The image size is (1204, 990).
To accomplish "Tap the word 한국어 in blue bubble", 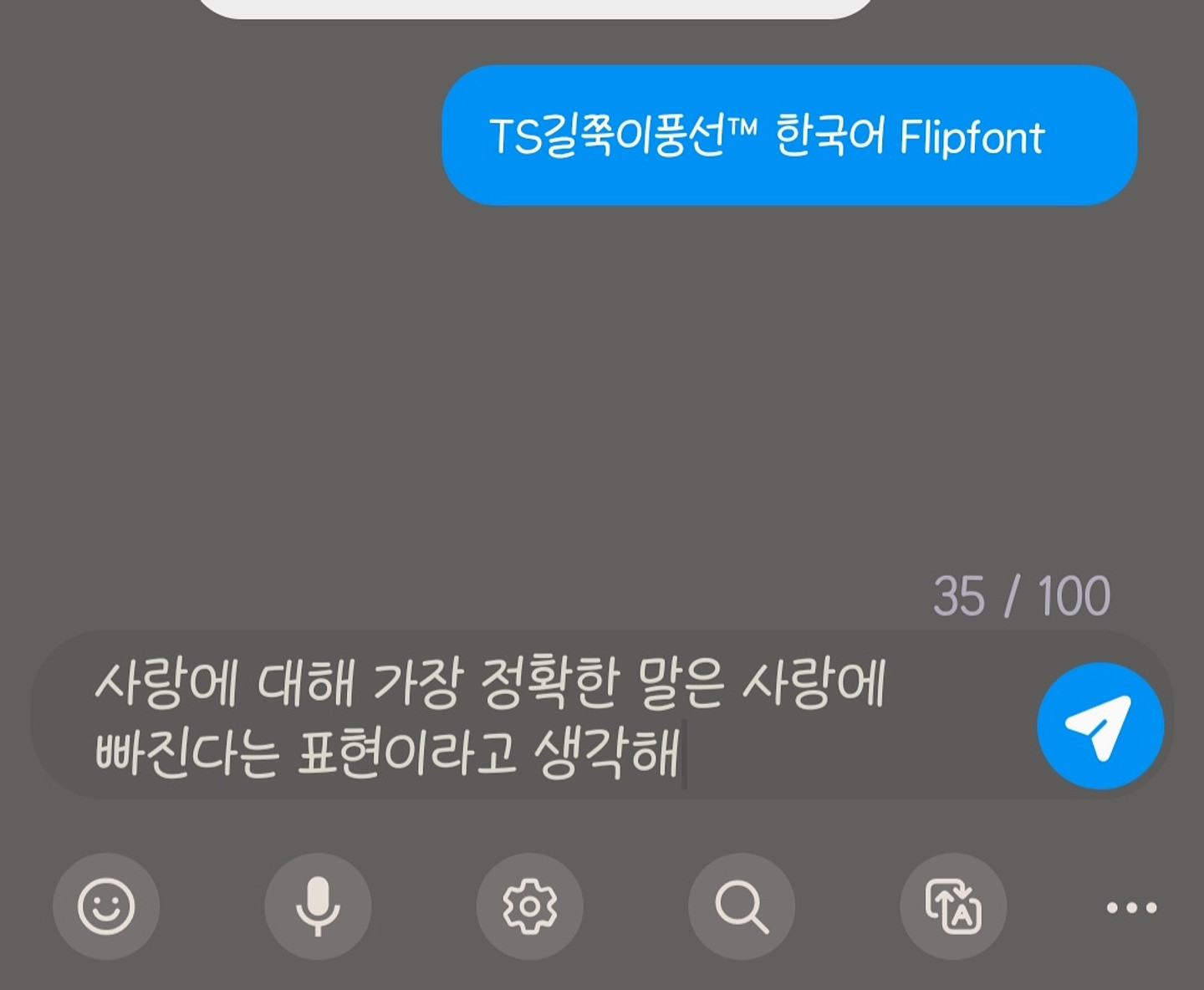I will click(x=829, y=135).
